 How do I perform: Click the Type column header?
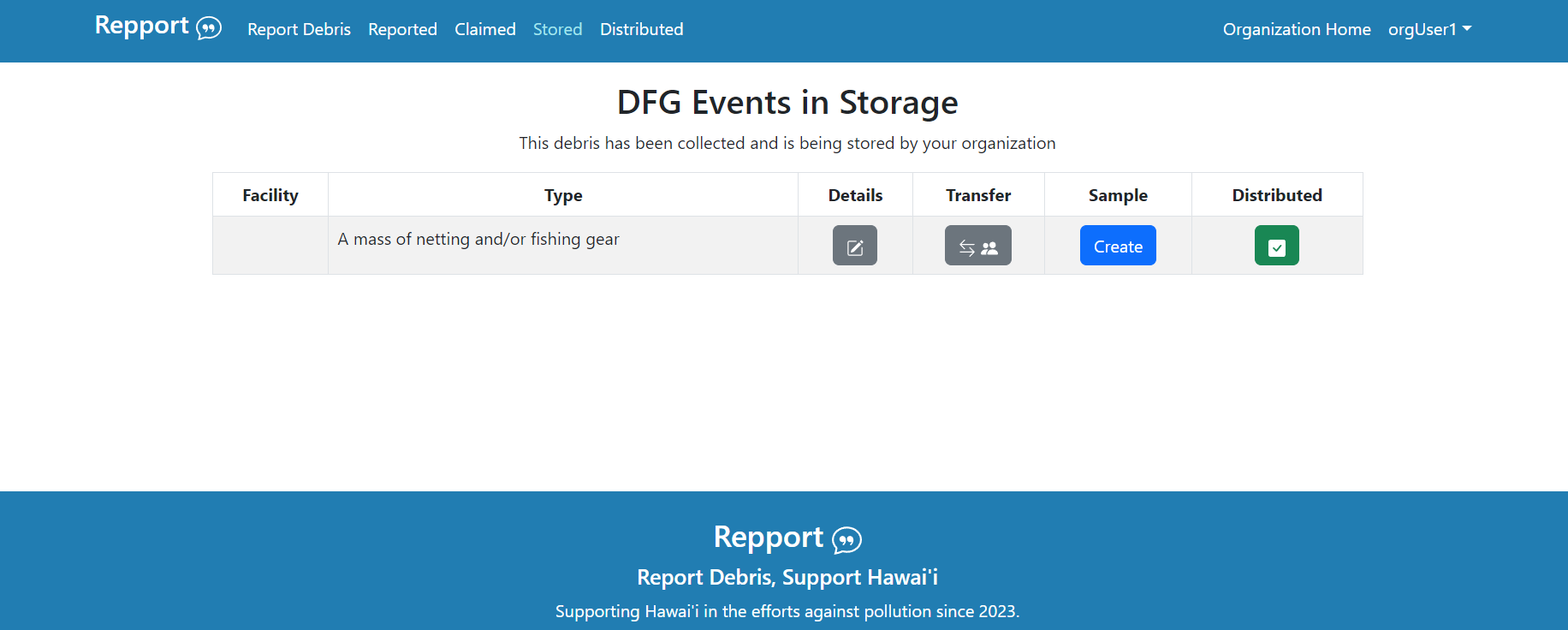[563, 195]
